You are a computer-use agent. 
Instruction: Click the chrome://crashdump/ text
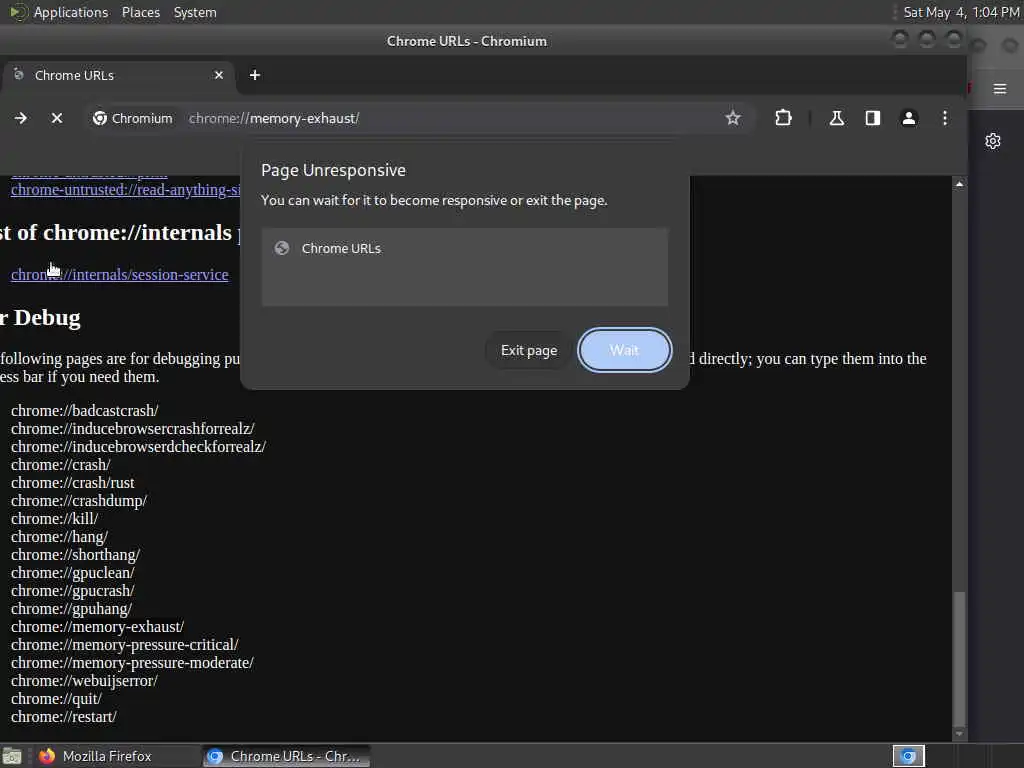coord(79,501)
